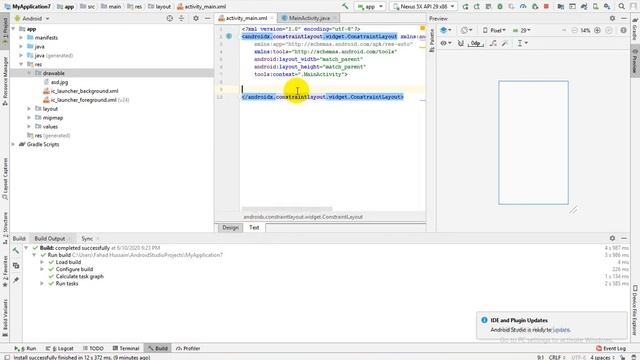Open the Event Log button
Image resolution: width=640 pixels, height=360 pixels.
(x=611, y=349)
